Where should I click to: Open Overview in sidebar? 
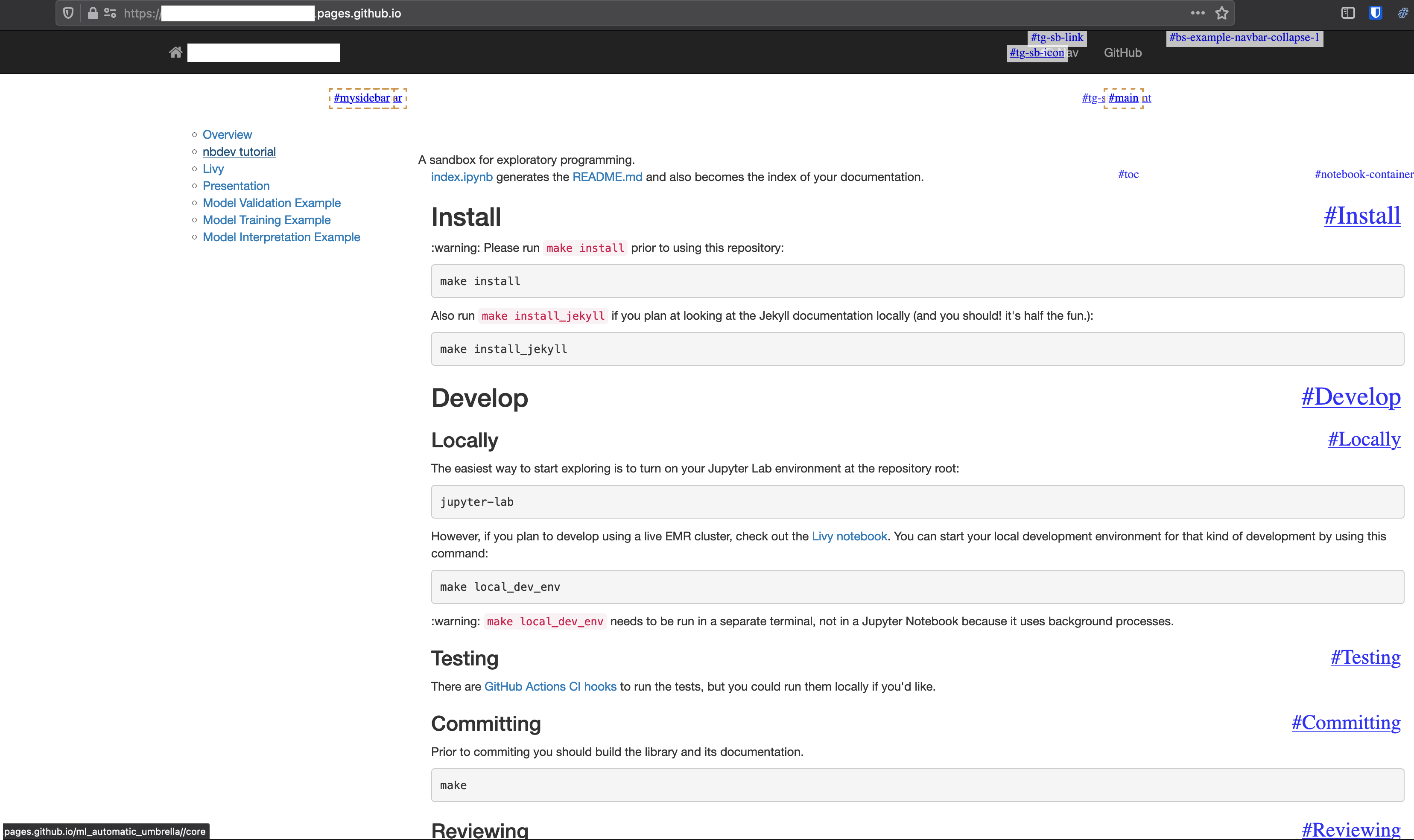coord(227,135)
